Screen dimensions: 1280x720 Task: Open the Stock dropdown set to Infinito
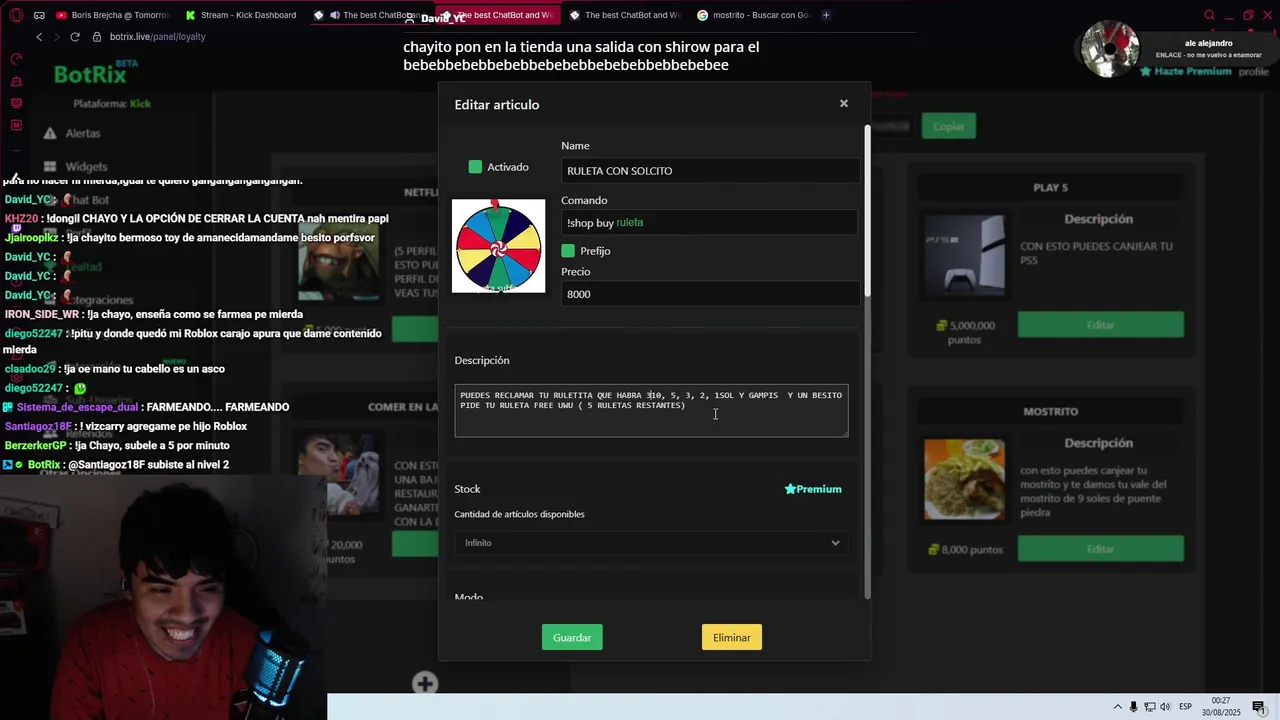click(651, 543)
